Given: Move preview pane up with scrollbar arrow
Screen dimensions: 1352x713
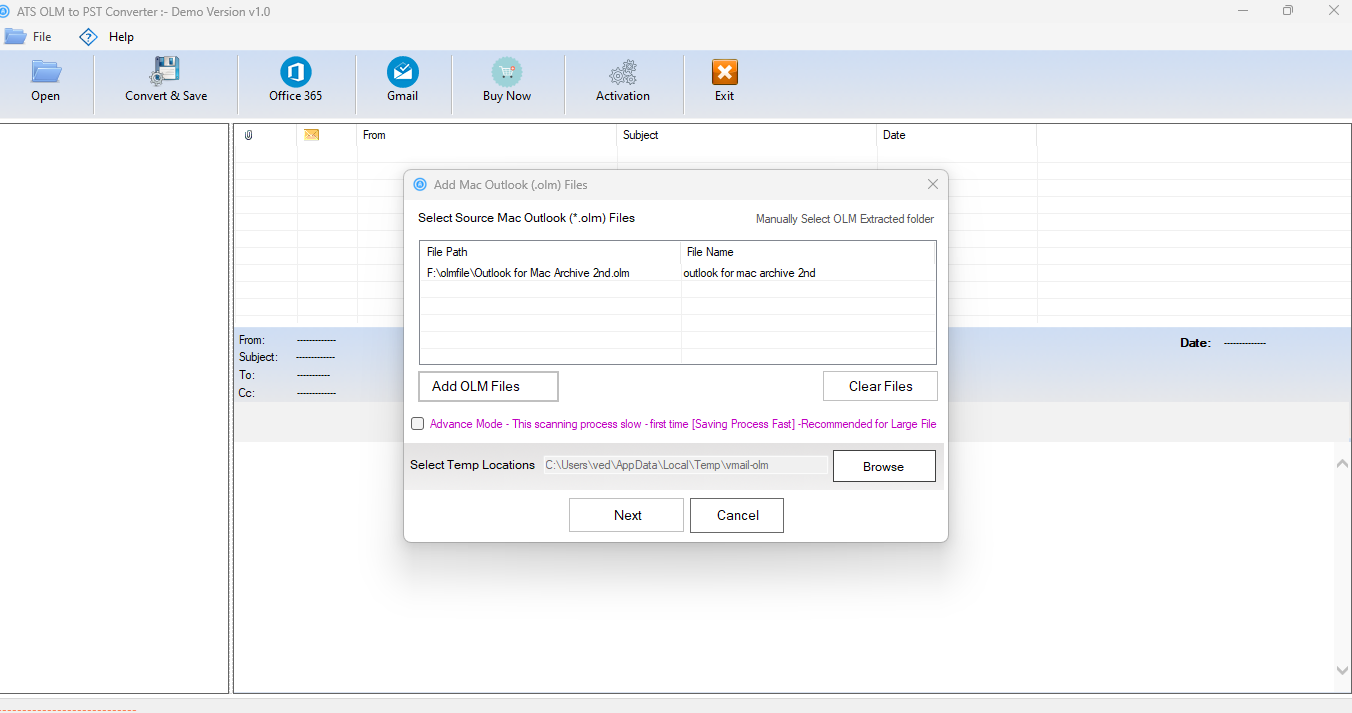Looking at the screenshot, I should (x=1342, y=463).
